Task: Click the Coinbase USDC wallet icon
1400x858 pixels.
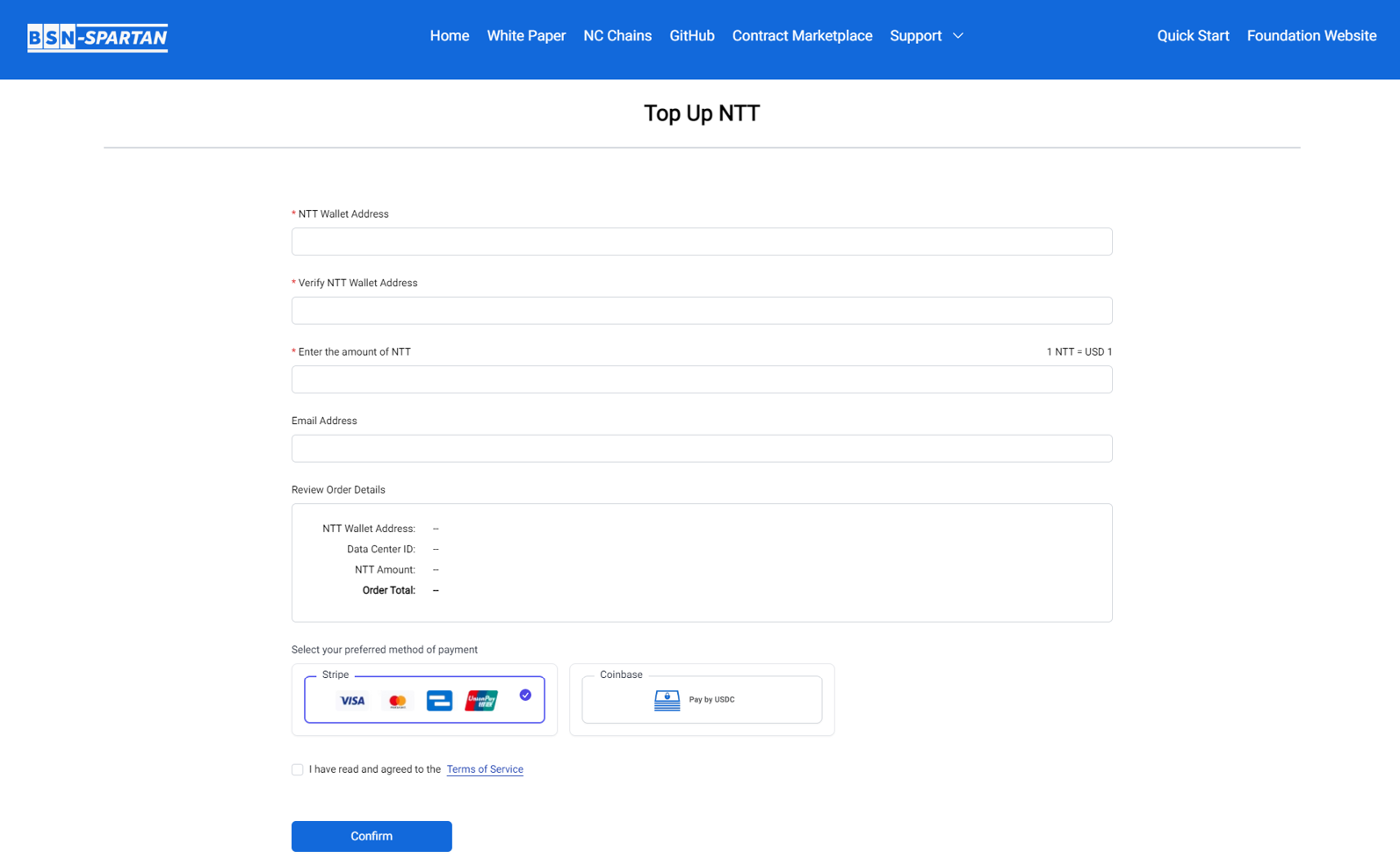Action: pyautogui.click(x=667, y=700)
